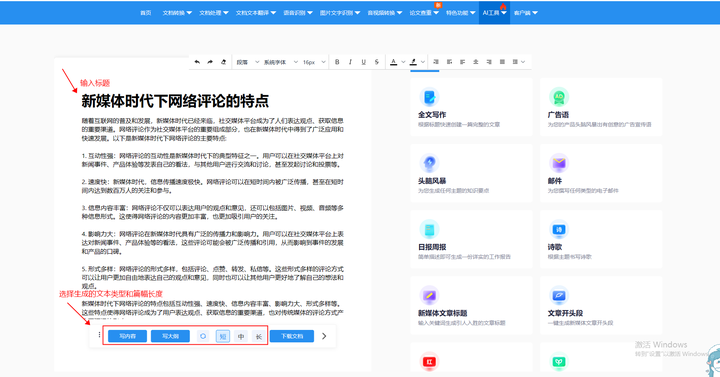Click 头脑风暴 card title
This screenshot has width=720, height=377.
[x=432, y=181]
